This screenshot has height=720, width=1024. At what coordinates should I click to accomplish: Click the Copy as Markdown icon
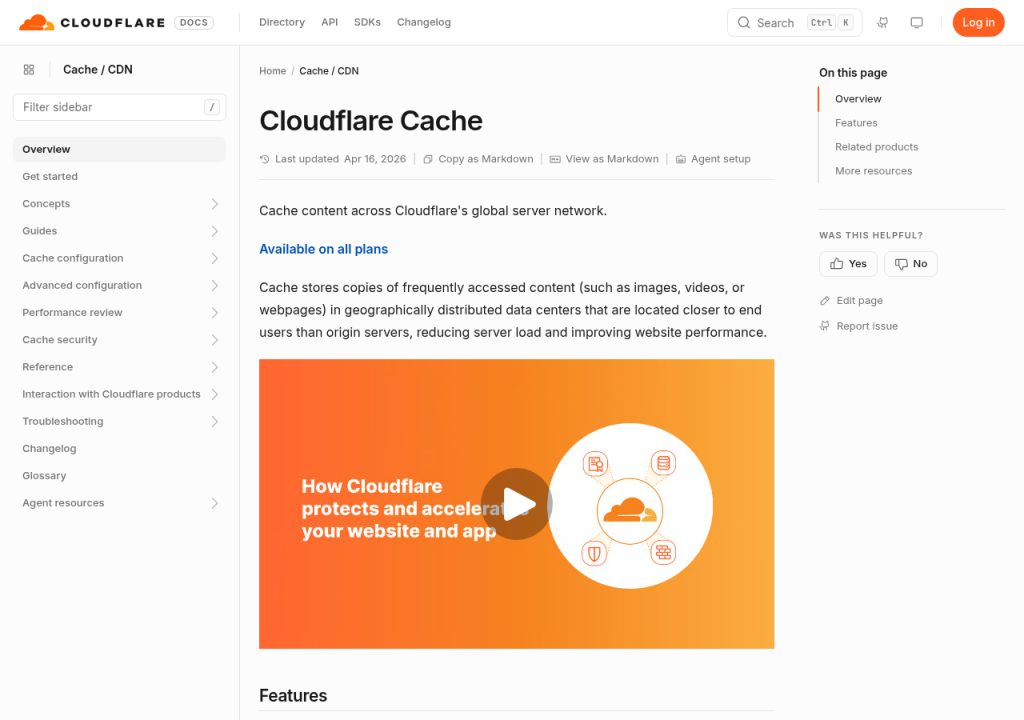click(428, 159)
